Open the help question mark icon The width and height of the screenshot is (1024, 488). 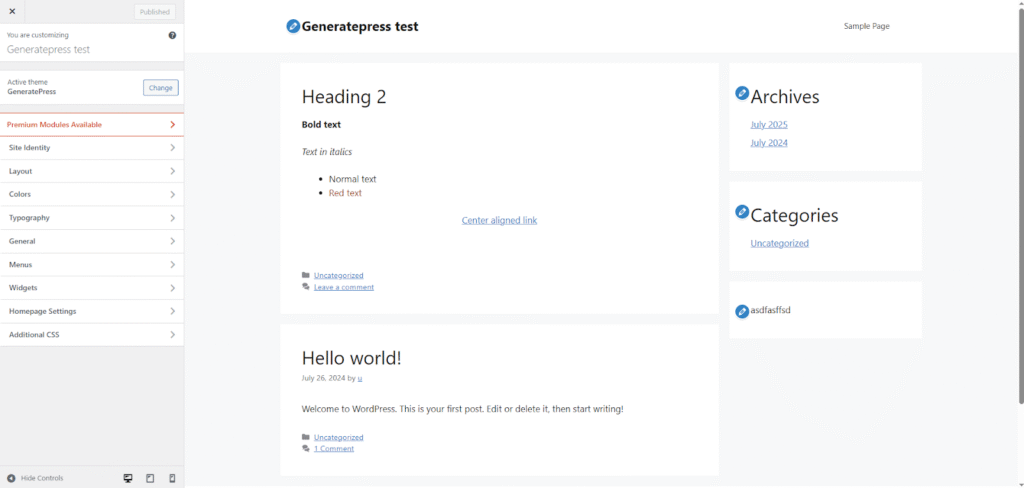click(172, 35)
